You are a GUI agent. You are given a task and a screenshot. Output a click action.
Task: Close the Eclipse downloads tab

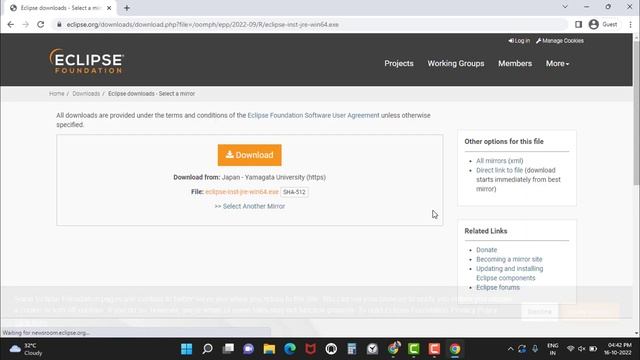[x=109, y=8]
